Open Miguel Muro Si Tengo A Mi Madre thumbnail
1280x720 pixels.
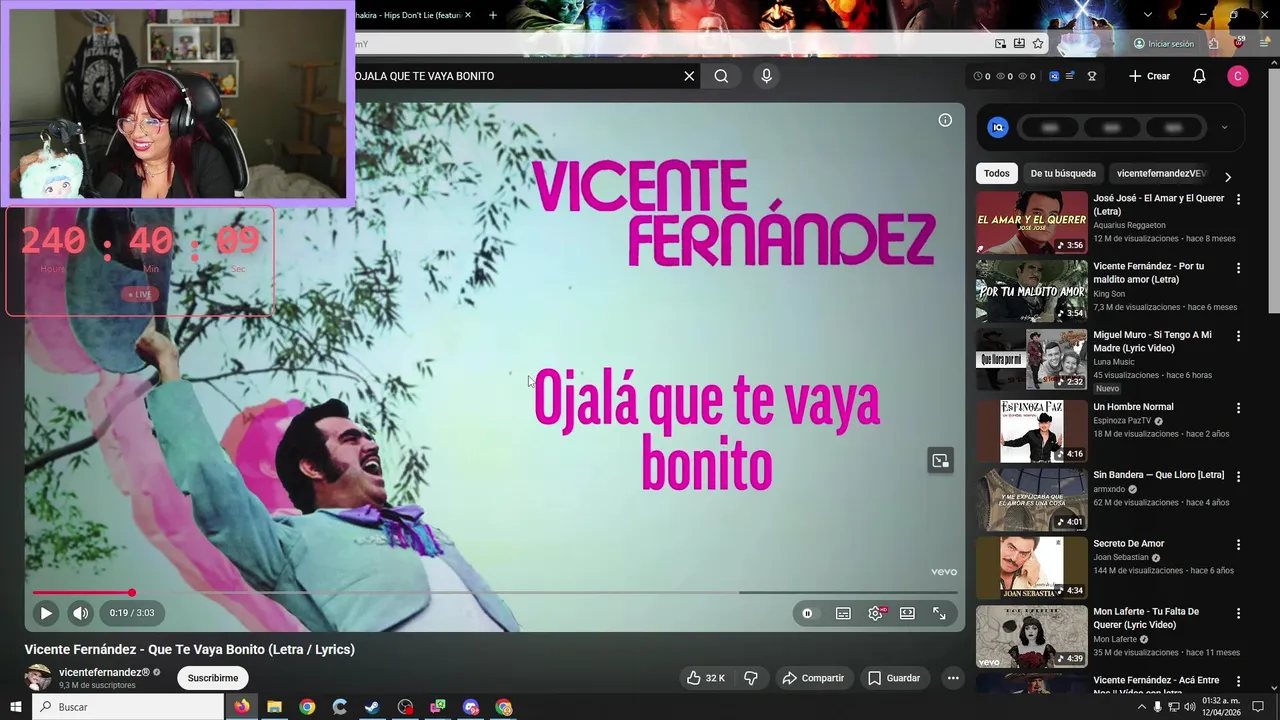click(x=1031, y=359)
